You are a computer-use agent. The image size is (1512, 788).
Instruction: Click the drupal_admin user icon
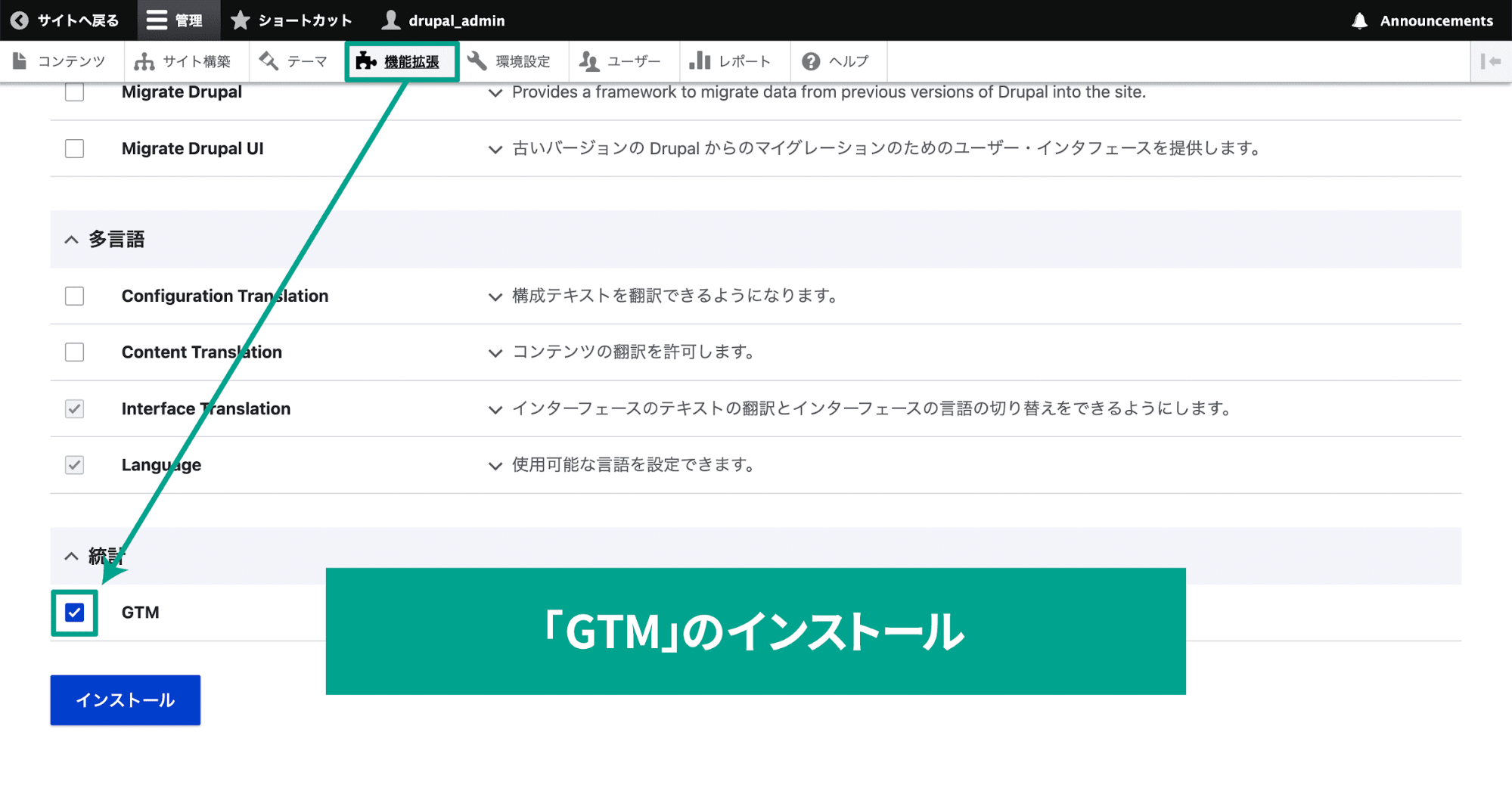pos(390,20)
